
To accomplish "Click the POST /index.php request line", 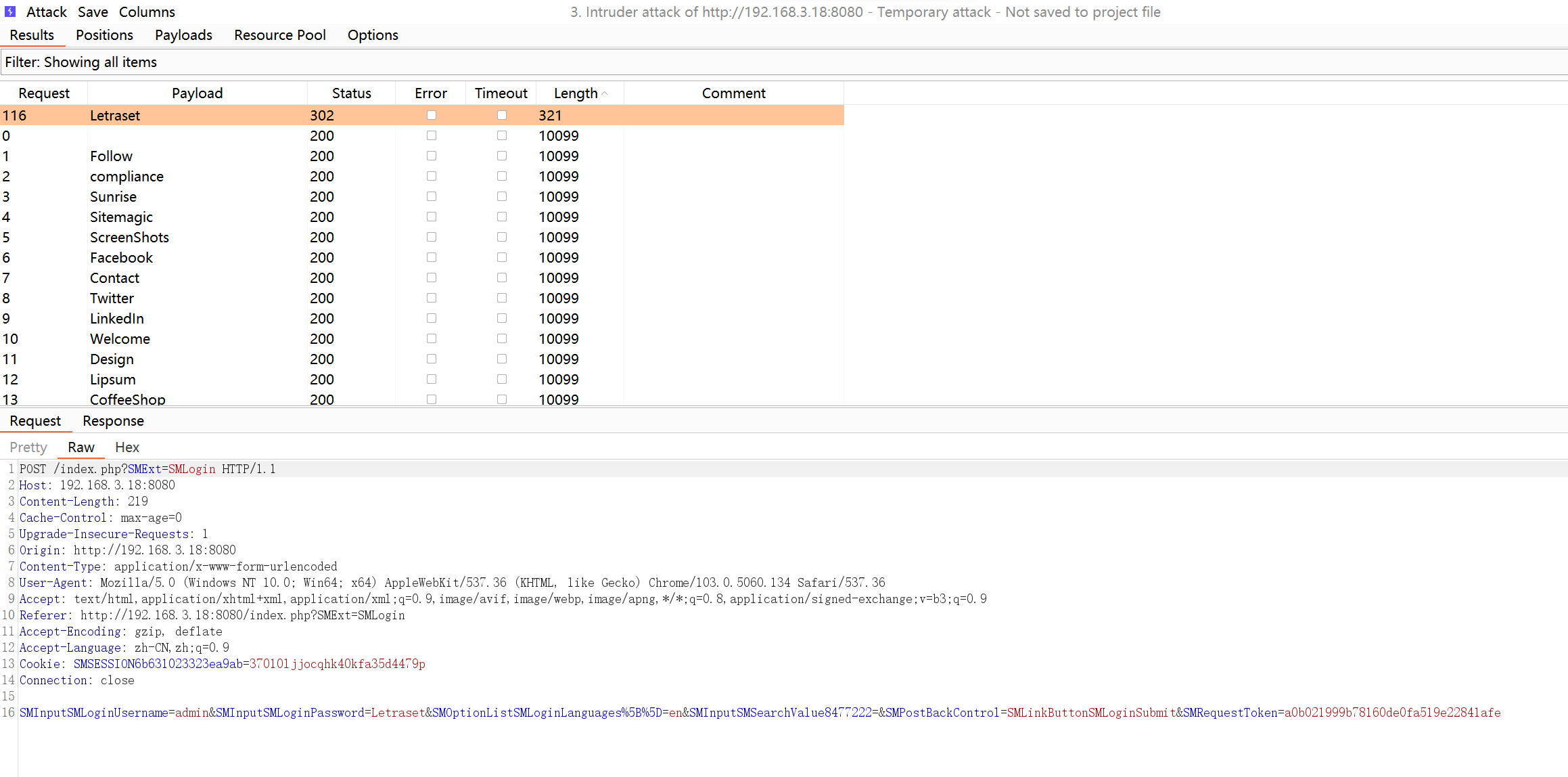I will coord(147,469).
